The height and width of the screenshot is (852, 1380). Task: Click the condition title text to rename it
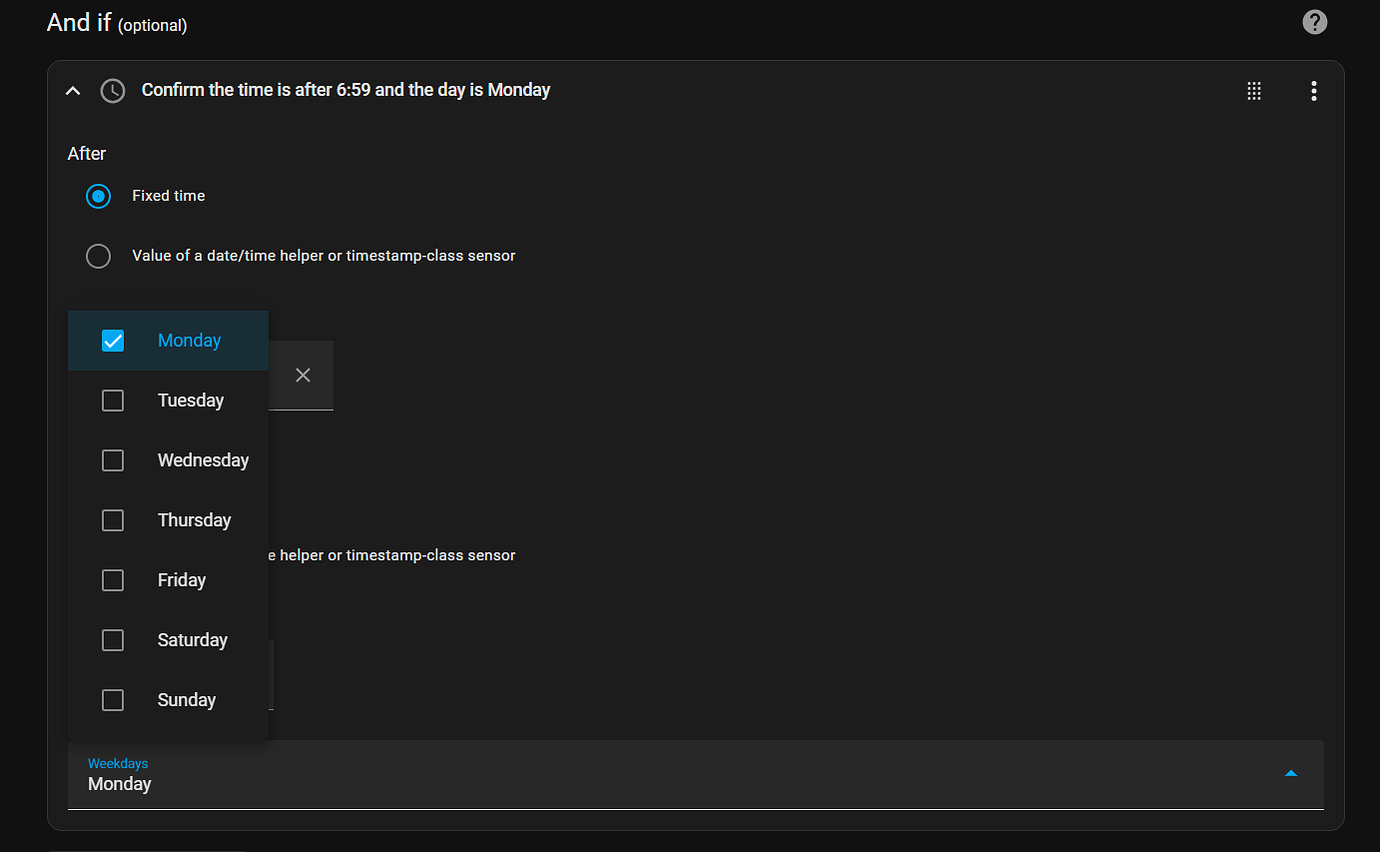pos(345,89)
